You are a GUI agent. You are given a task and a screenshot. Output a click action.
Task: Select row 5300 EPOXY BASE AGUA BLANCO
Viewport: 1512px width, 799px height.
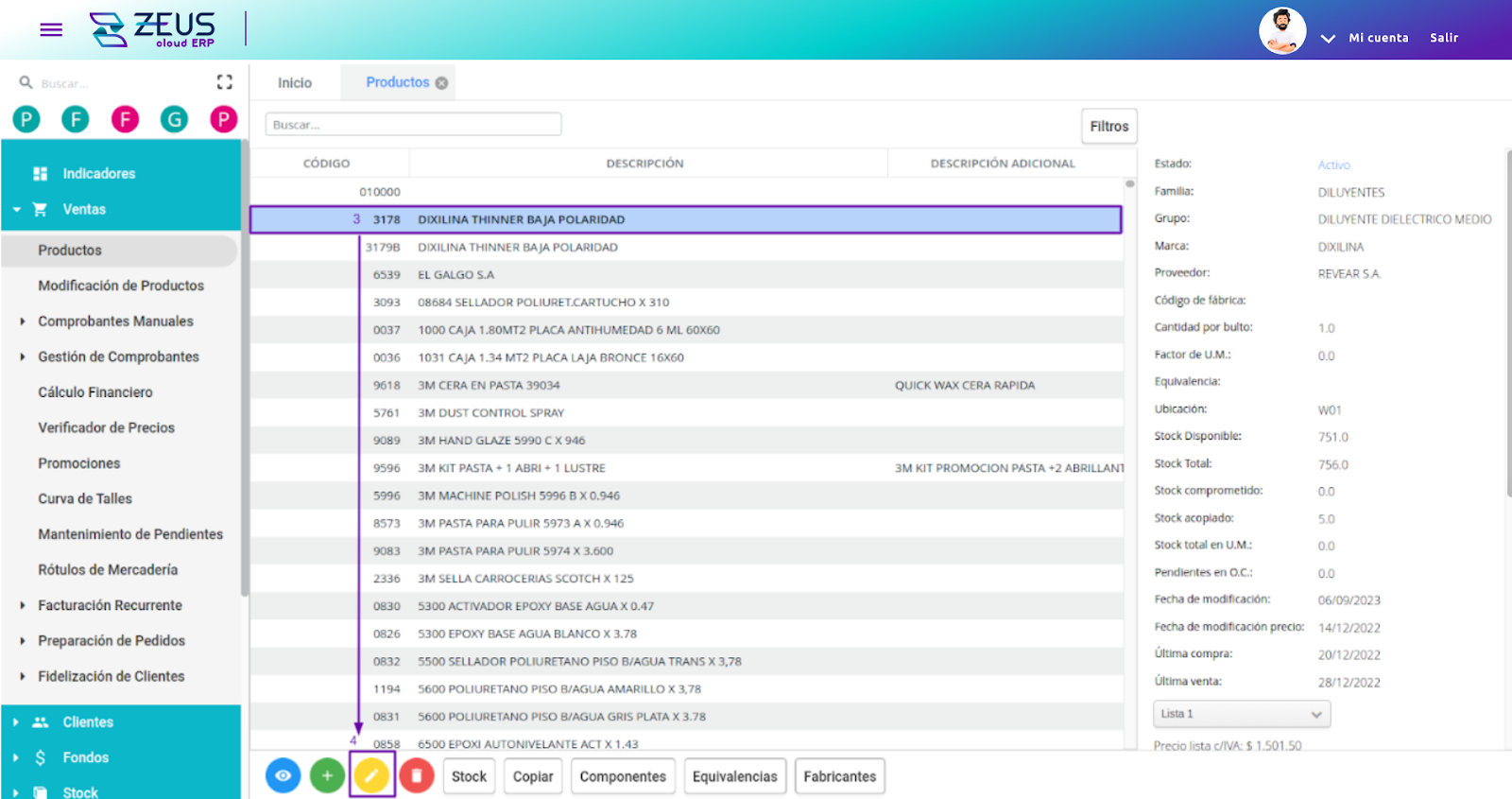(x=686, y=634)
